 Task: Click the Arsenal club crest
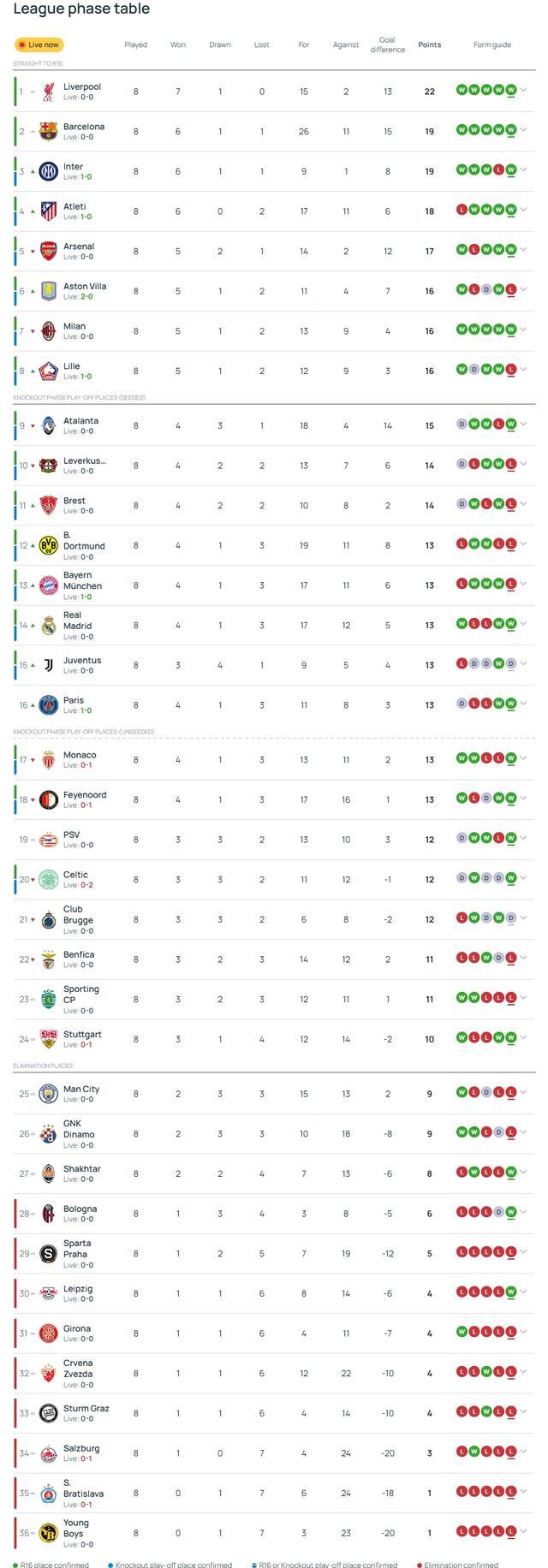(49, 252)
